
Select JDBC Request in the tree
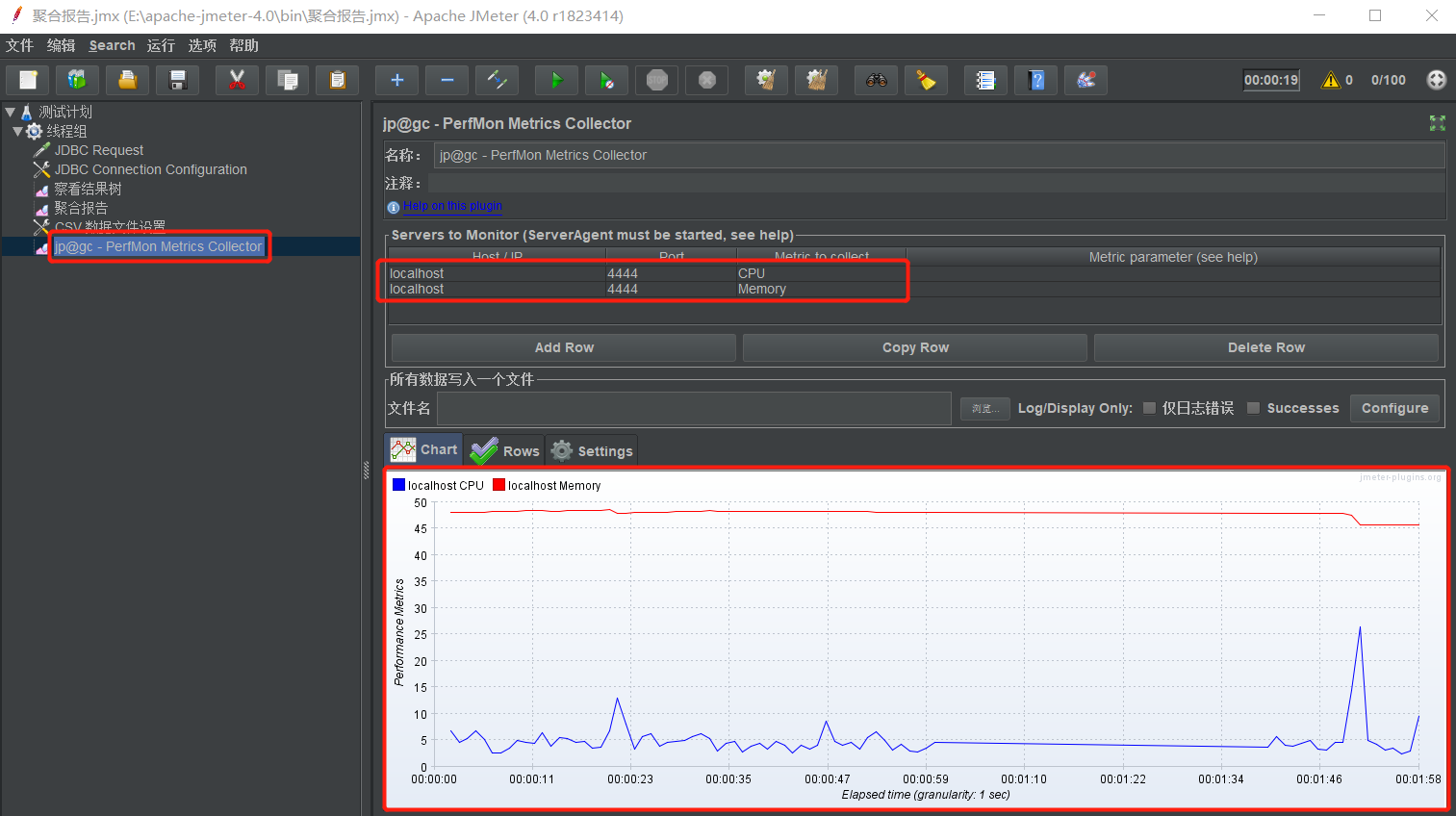click(x=98, y=150)
